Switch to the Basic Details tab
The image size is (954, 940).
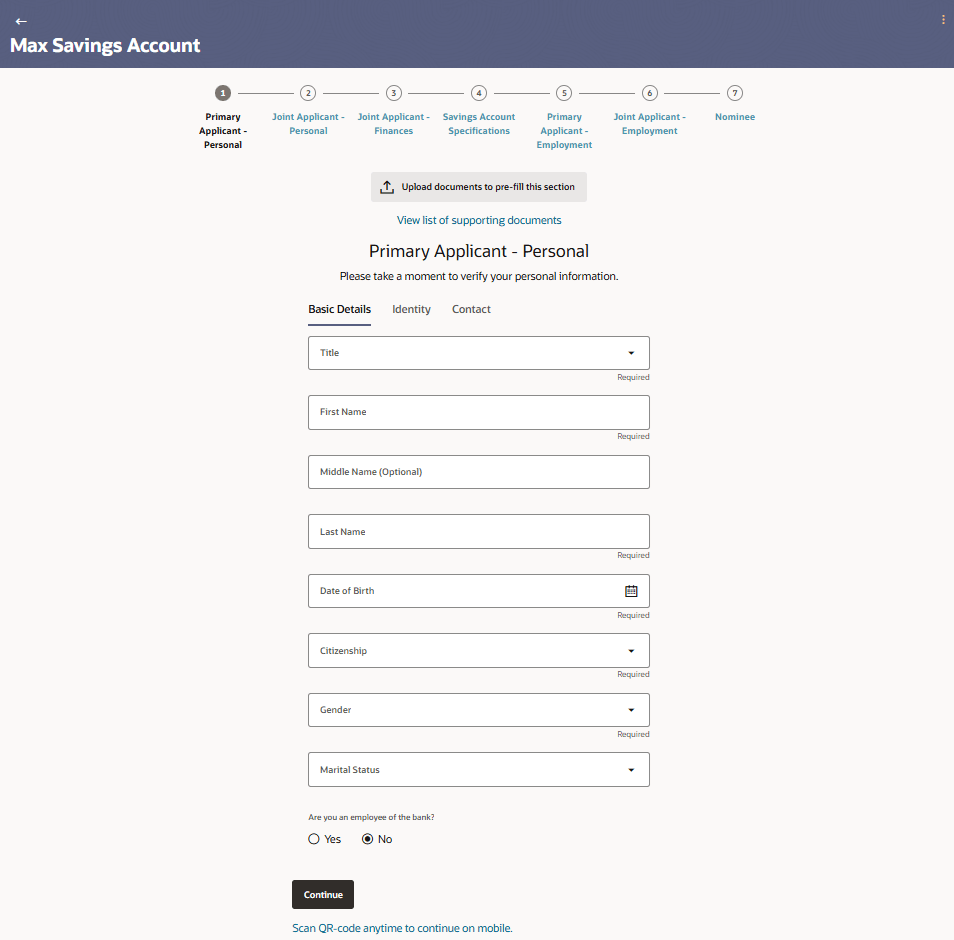pyautogui.click(x=339, y=309)
